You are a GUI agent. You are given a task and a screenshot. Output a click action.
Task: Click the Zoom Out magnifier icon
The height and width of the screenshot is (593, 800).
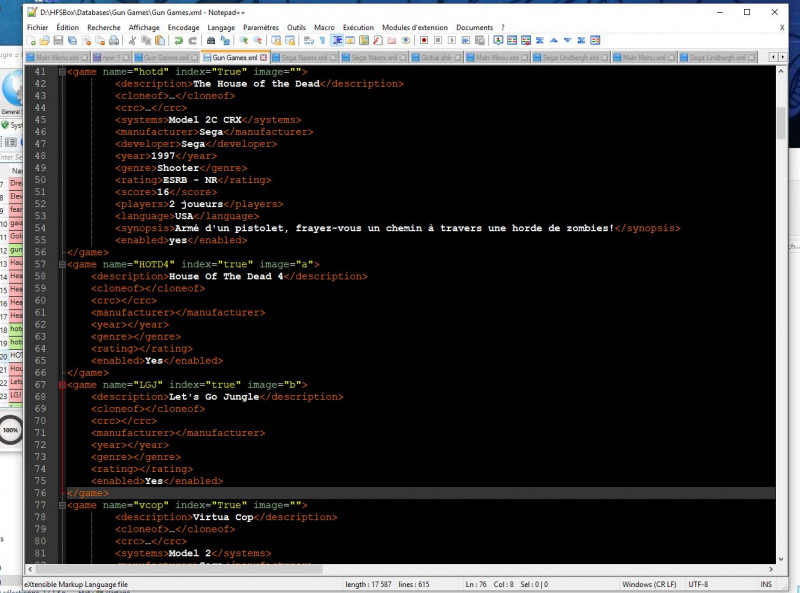(x=258, y=40)
